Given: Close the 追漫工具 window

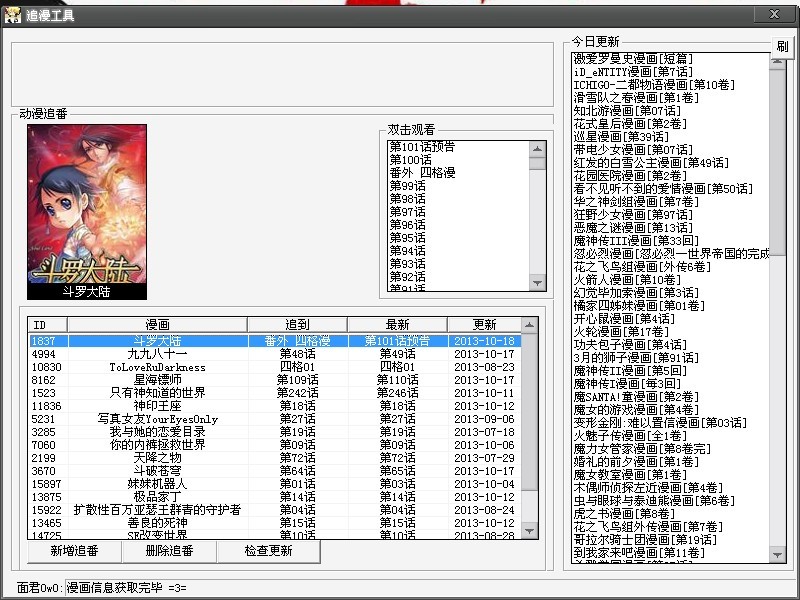Looking at the screenshot, I should pos(774,14).
